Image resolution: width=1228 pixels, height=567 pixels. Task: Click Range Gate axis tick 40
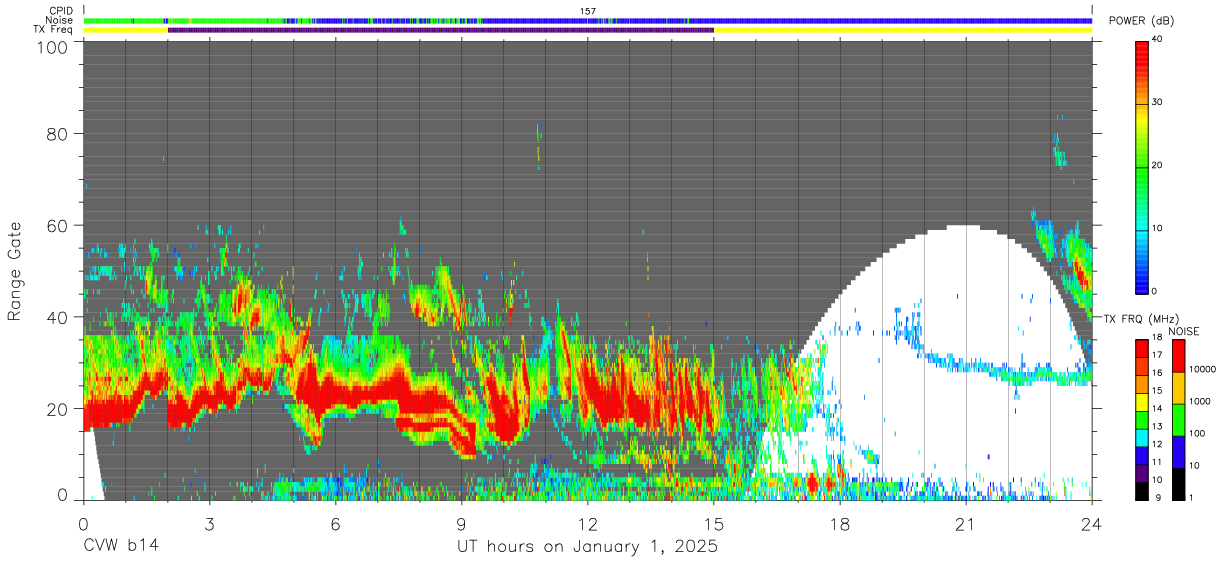pyautogui.click(x=59, y=317)
